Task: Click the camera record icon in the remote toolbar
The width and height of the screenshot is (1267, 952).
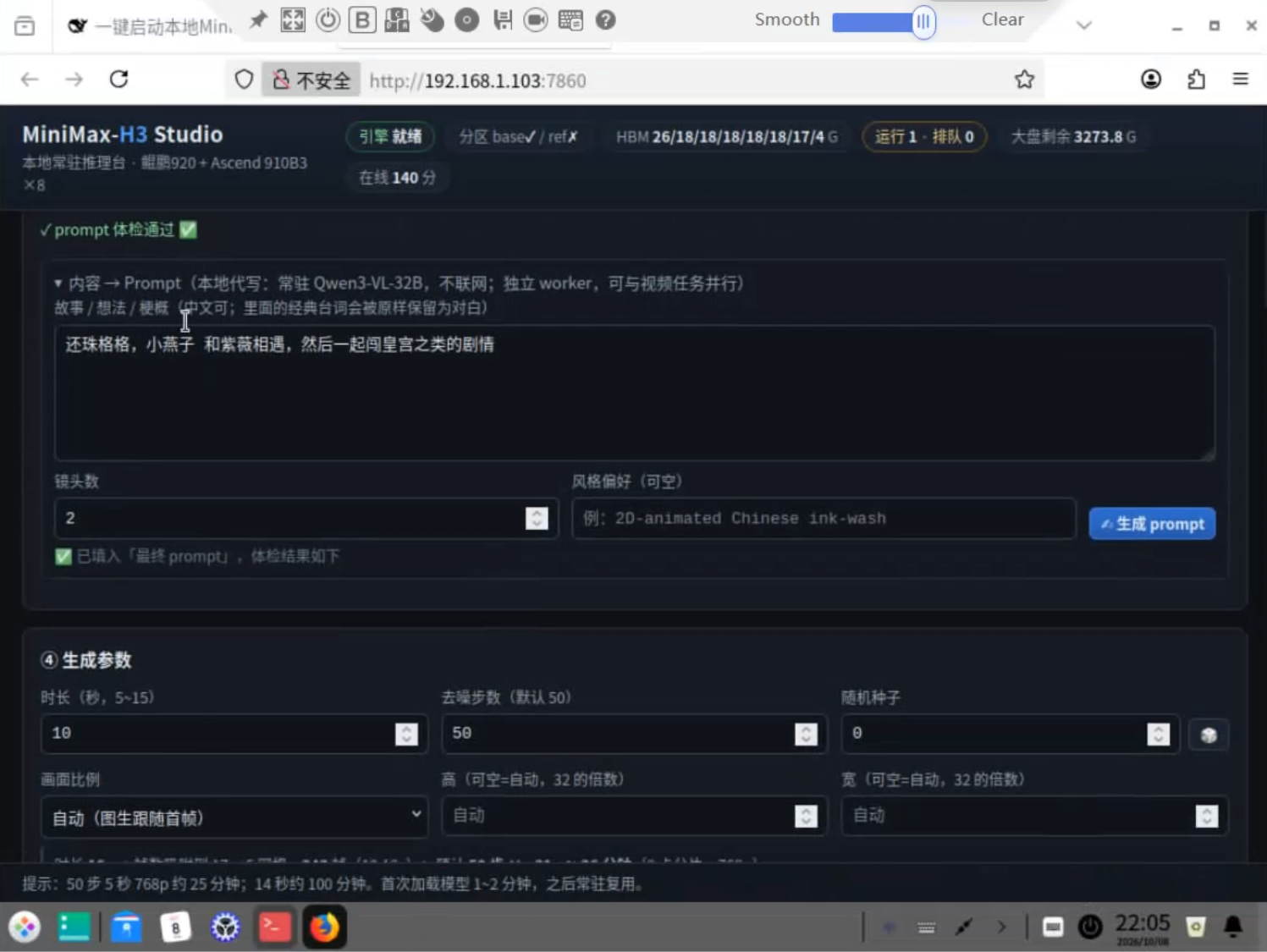Action: coord(536,19)
